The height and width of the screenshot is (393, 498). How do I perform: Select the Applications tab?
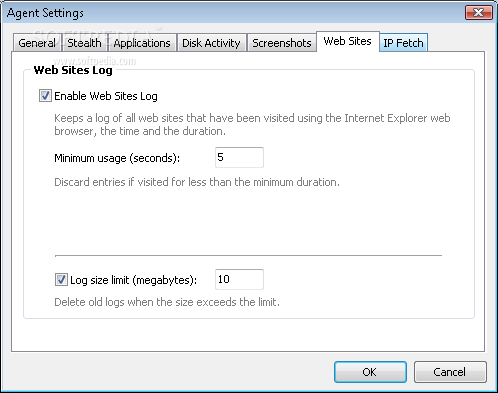coord(142,43)
